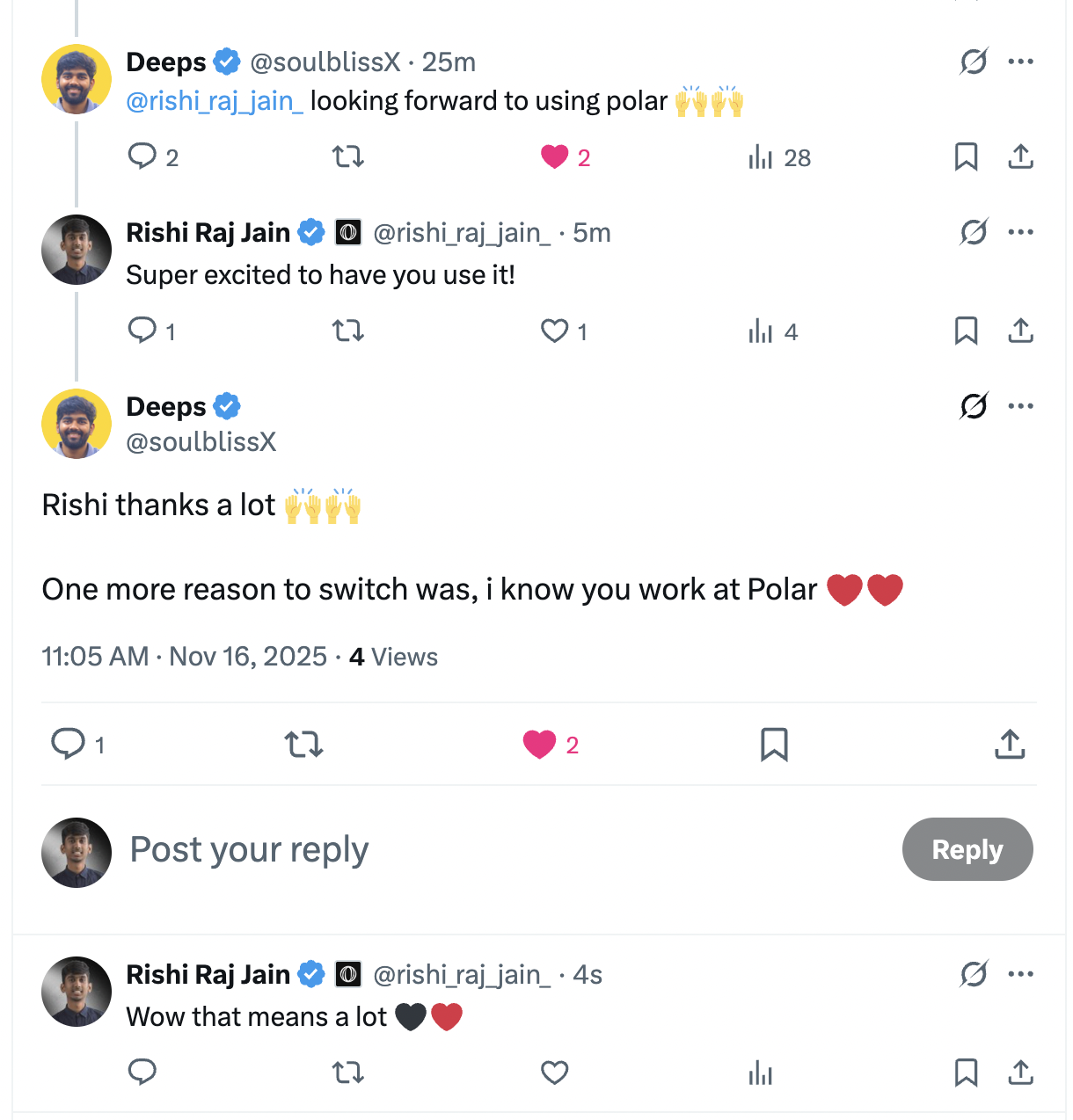Image resolution: width=1073 pixels, height=1120 pixels.
Task: Like Rishi's "Super excited" reply
Action: tap(554, 331)
